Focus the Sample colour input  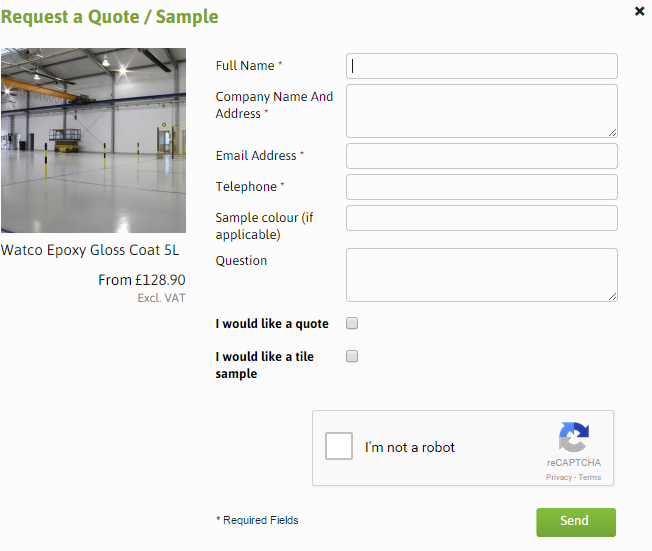click(x=482, y=218)
